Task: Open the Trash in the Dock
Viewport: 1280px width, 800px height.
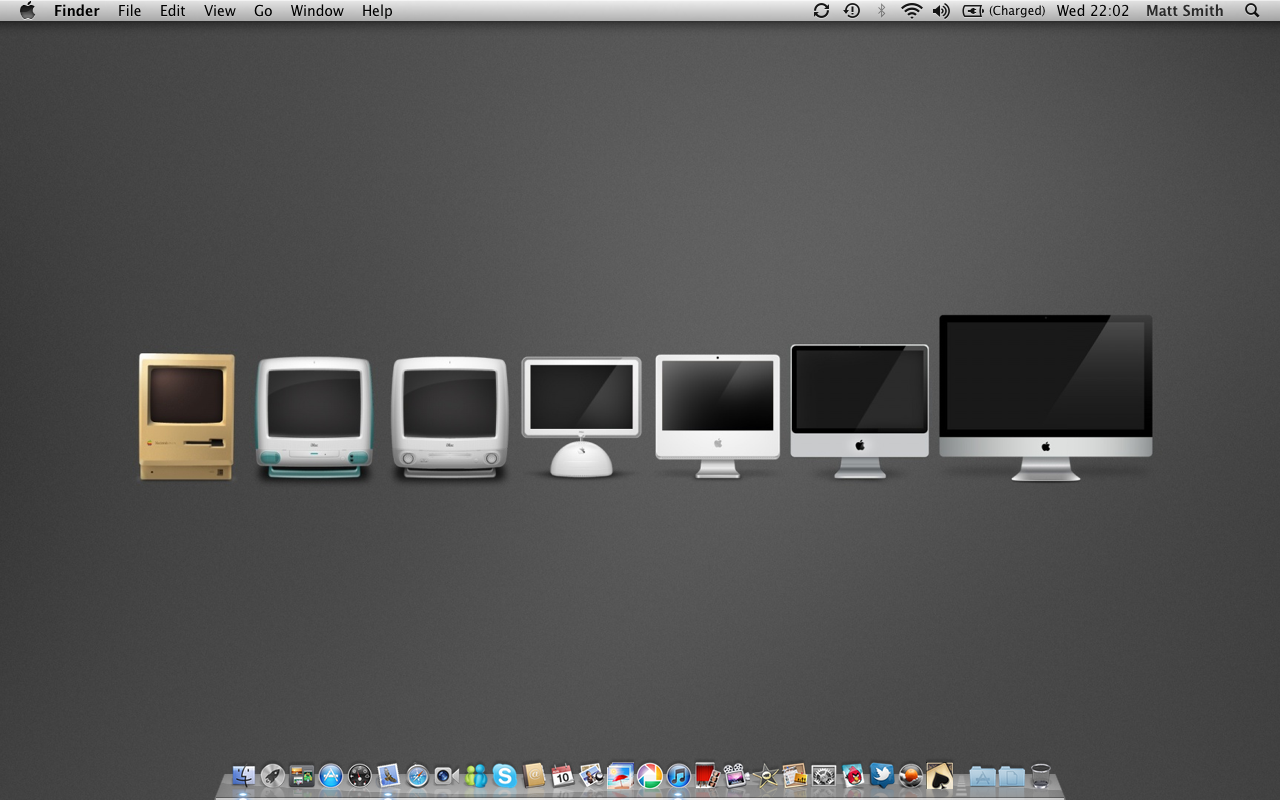Action: tap(1041, 775)
